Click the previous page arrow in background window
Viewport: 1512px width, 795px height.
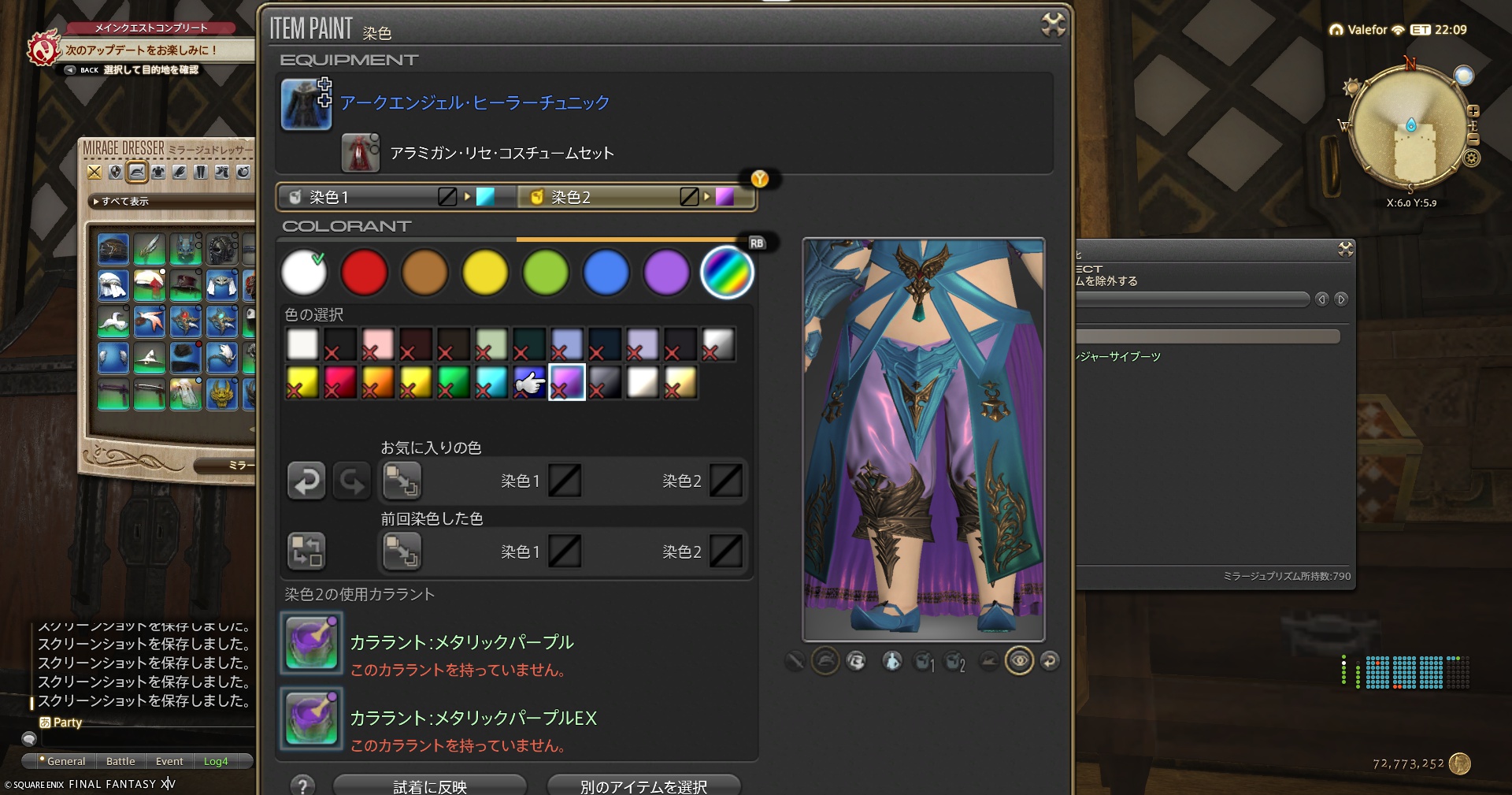[x=1321, y=299]
